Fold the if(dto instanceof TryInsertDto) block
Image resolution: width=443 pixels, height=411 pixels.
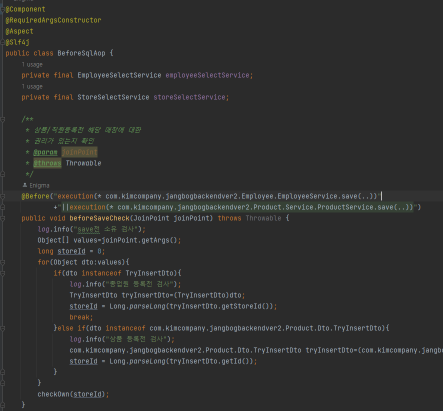coord(2,273)
